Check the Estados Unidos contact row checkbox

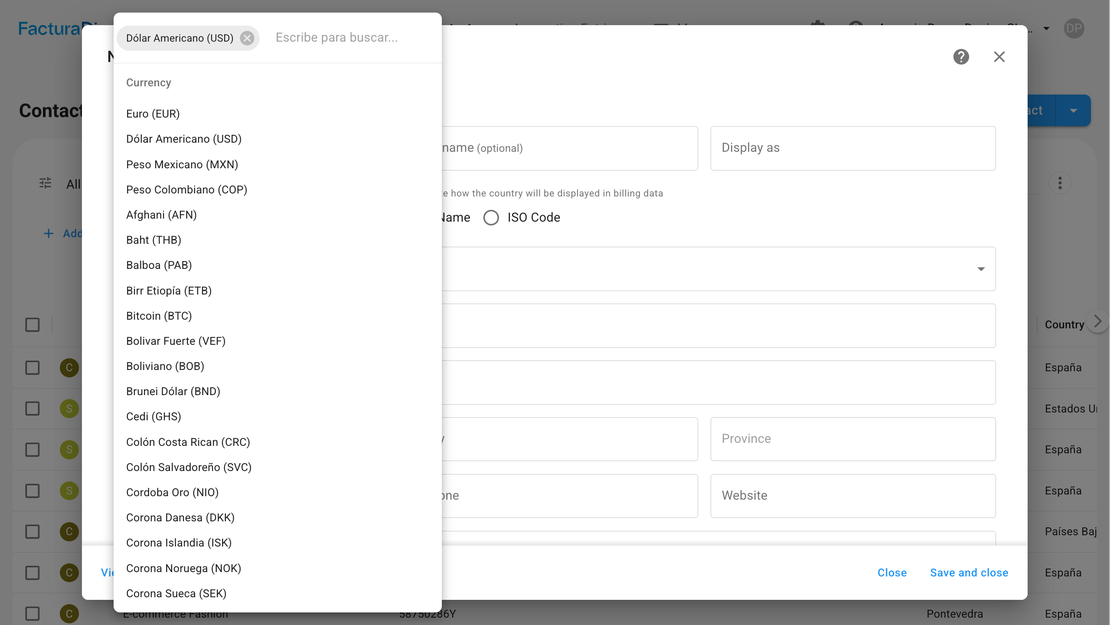tap(32, 408)
